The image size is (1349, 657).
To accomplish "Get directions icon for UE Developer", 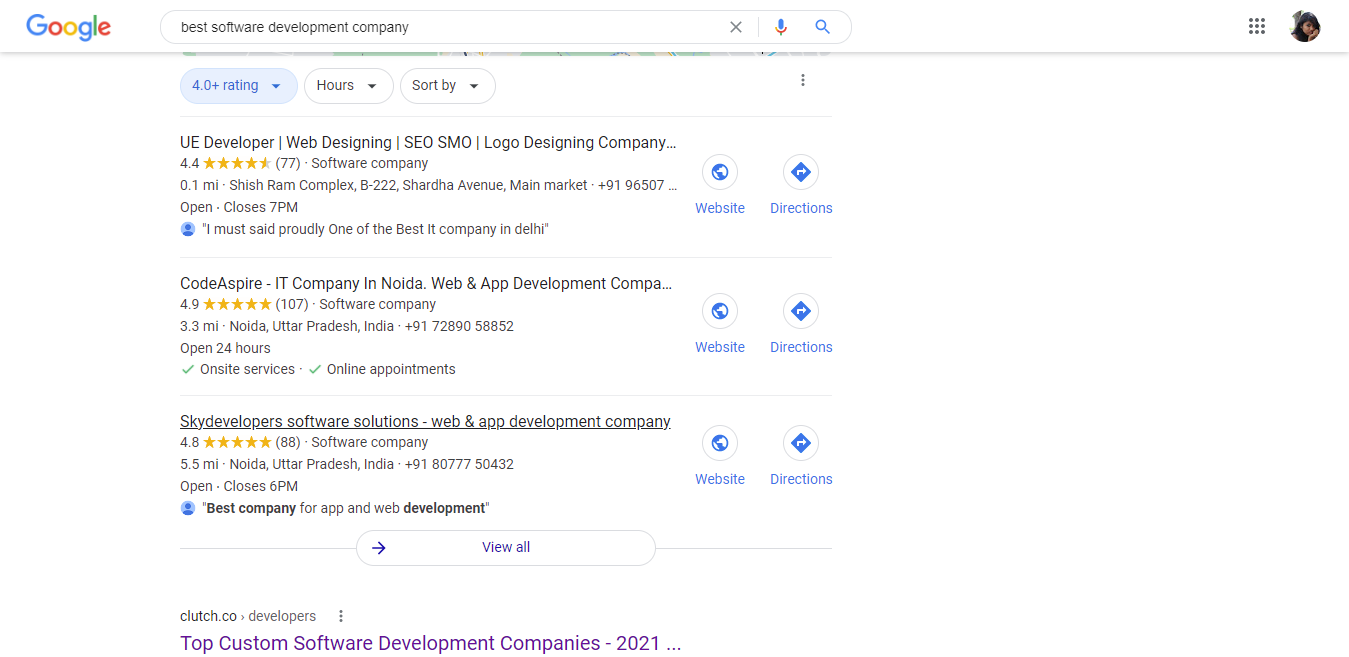I will (x=800, y=172).
